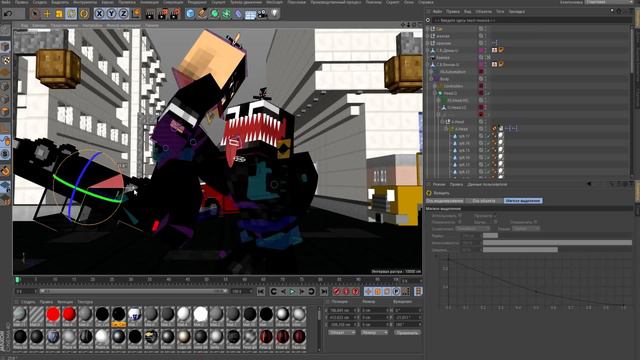The height and width of the screenshot is (360, 640).
Task: Open Material Manager Создать menu
Action: pyautogui.click(x=28, y=302)
